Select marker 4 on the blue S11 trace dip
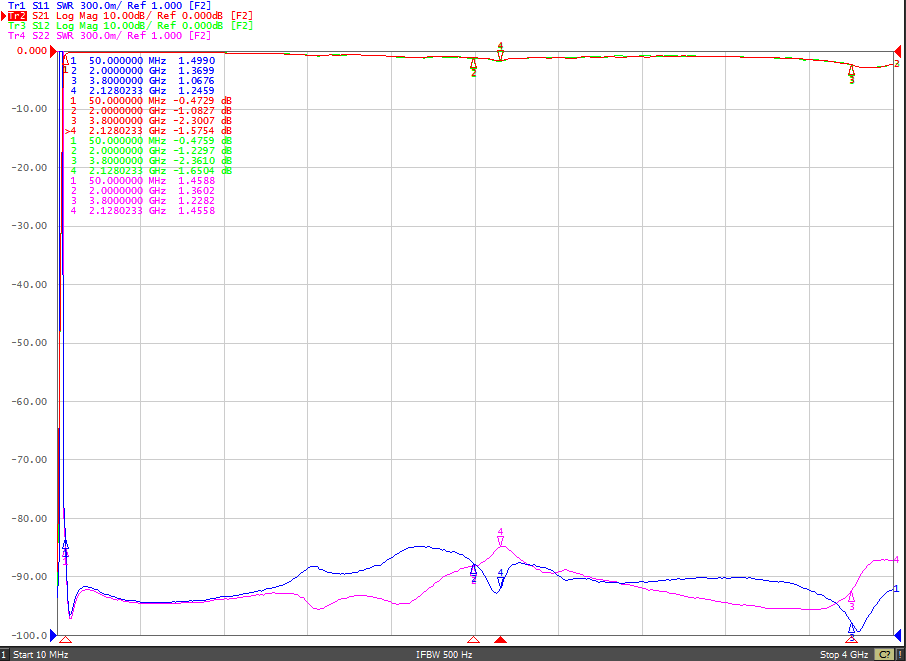906x661 pixels. 500,580
